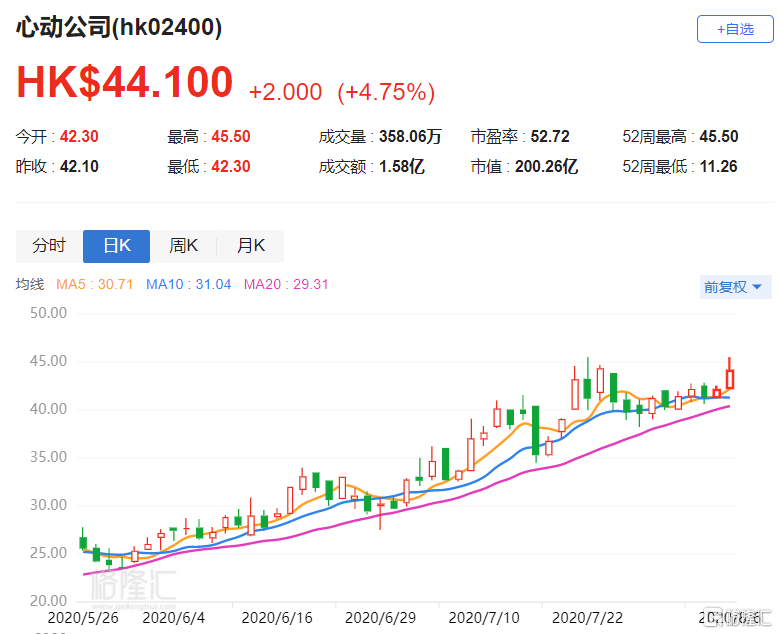Click the +自选 add to watchlist button

(735, 29)
